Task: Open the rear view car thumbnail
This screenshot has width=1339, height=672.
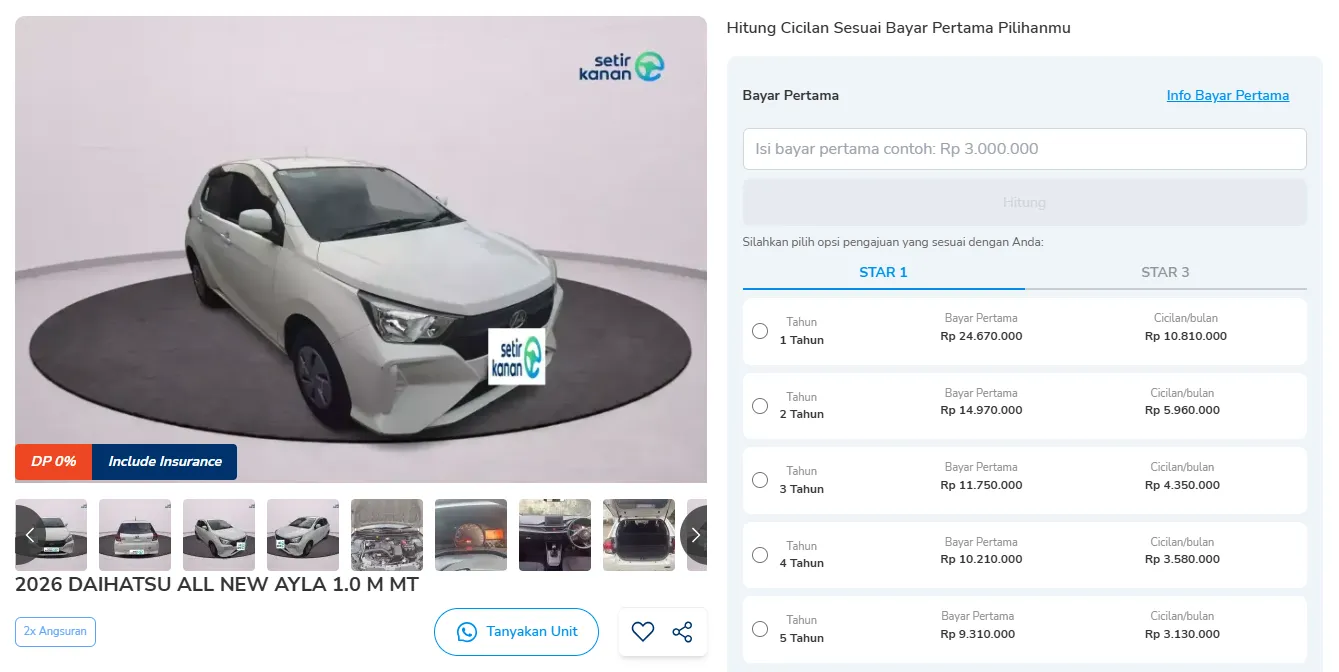Action: (x=135, y=535)
